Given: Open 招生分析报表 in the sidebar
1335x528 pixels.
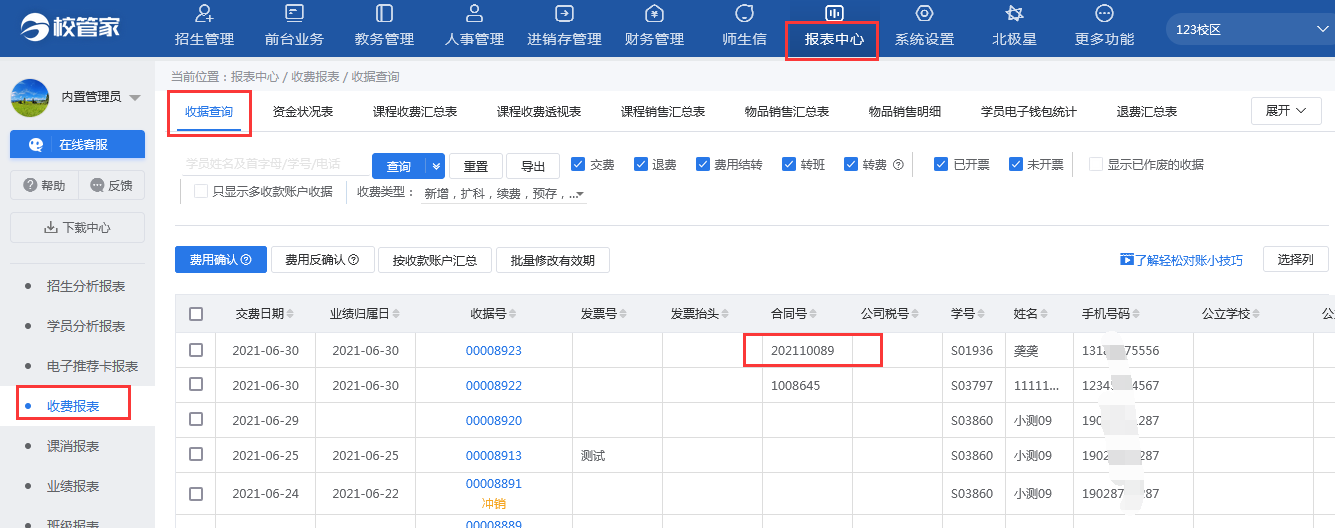Looking at the screenshot, I should (x=86, y=286).
